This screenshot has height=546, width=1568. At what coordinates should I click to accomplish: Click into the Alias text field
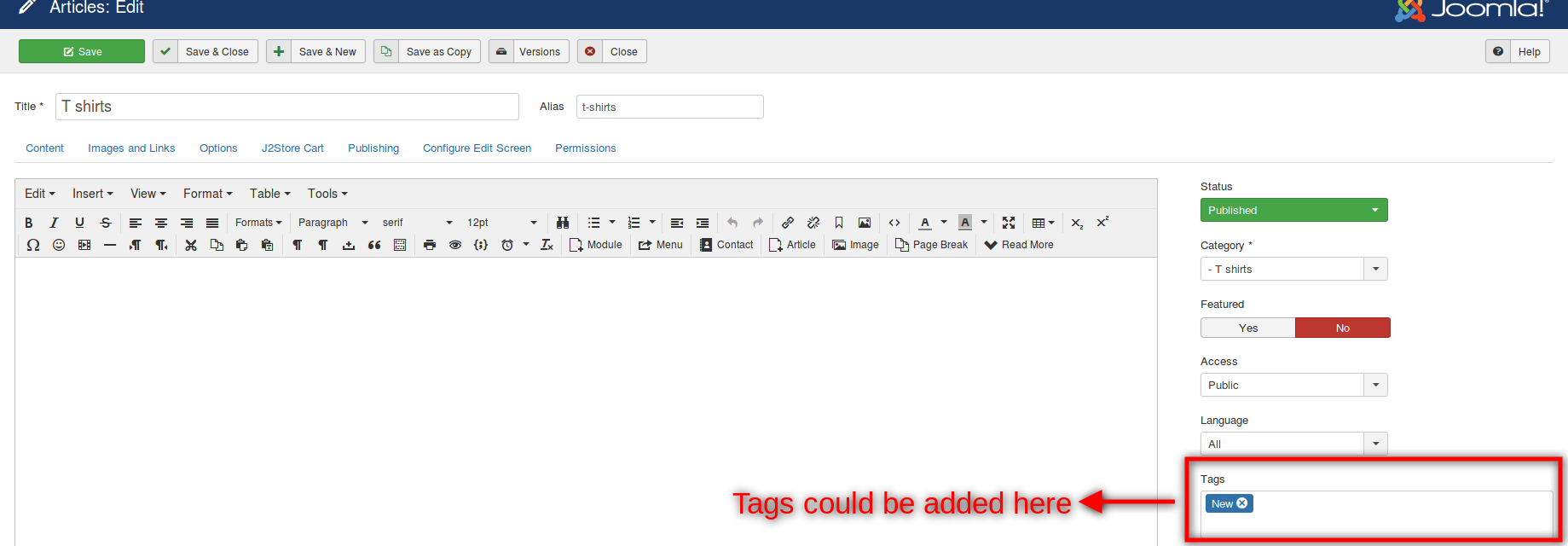(x=670, y=107)
